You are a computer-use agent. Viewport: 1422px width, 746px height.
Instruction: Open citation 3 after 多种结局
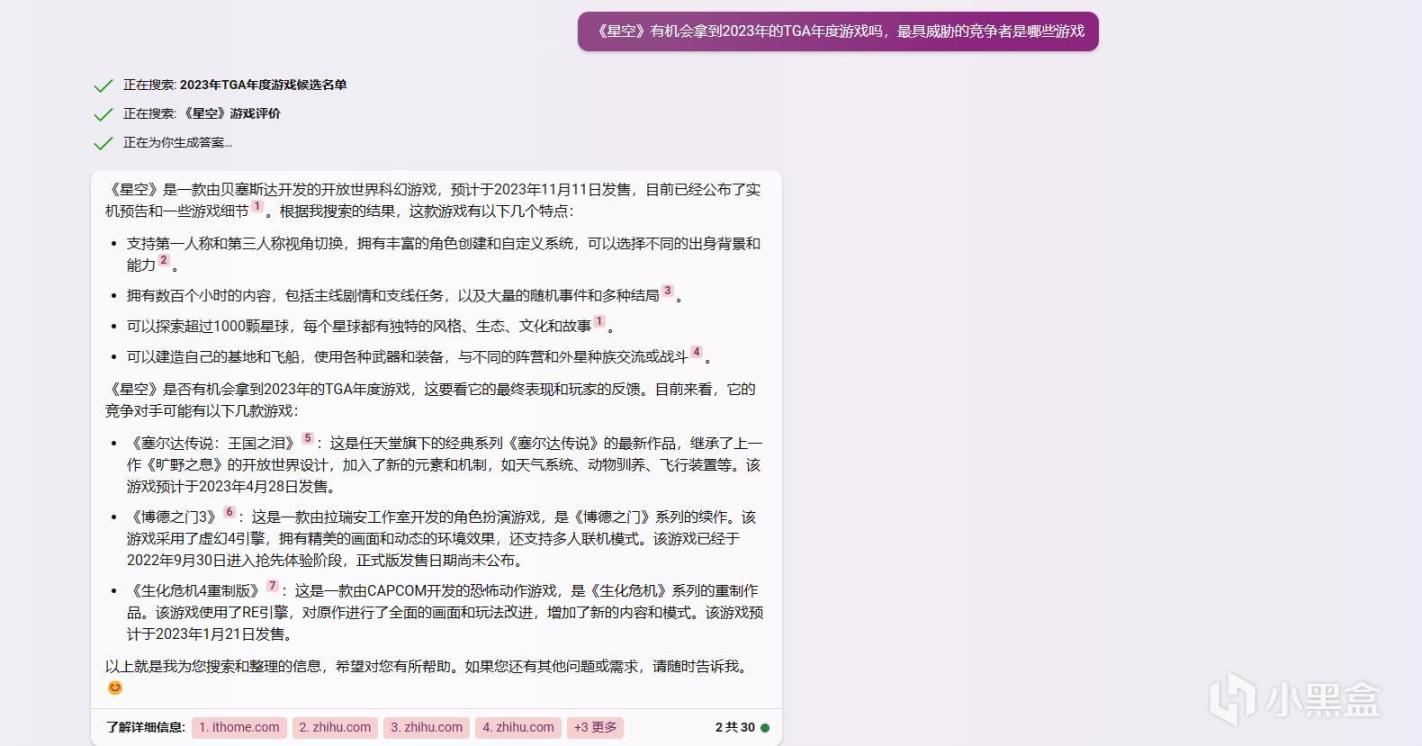click(x=667, y=291)
